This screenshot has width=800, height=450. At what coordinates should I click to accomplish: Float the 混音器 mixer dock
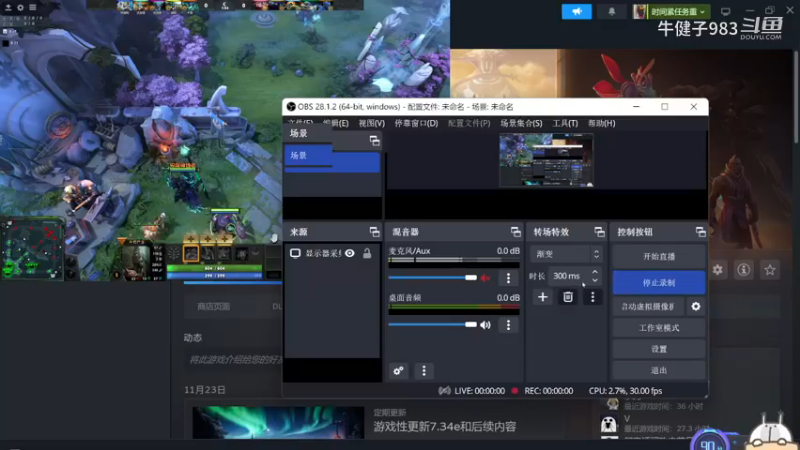(516, 232)
